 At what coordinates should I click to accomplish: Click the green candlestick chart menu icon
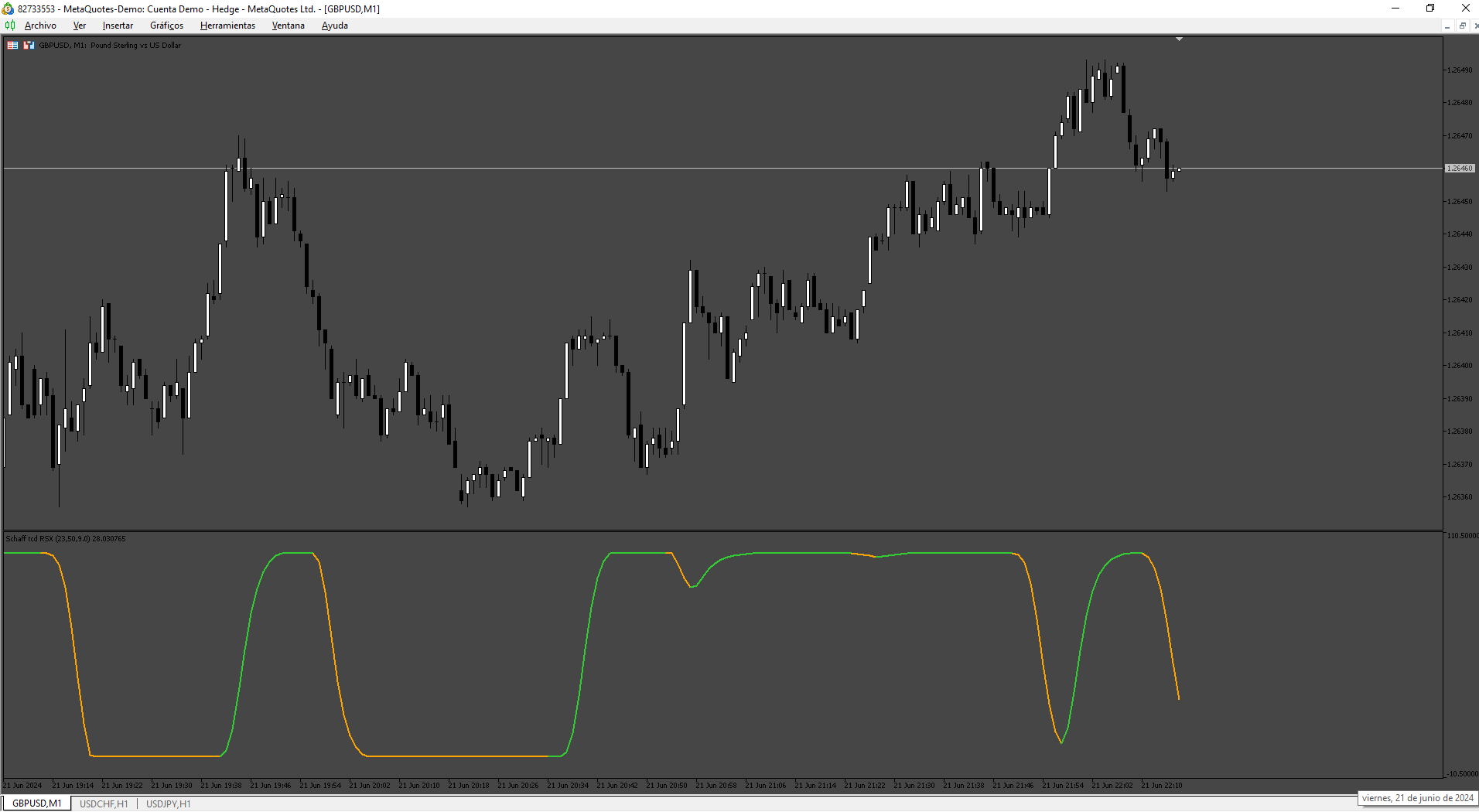(x=10, y=26)
